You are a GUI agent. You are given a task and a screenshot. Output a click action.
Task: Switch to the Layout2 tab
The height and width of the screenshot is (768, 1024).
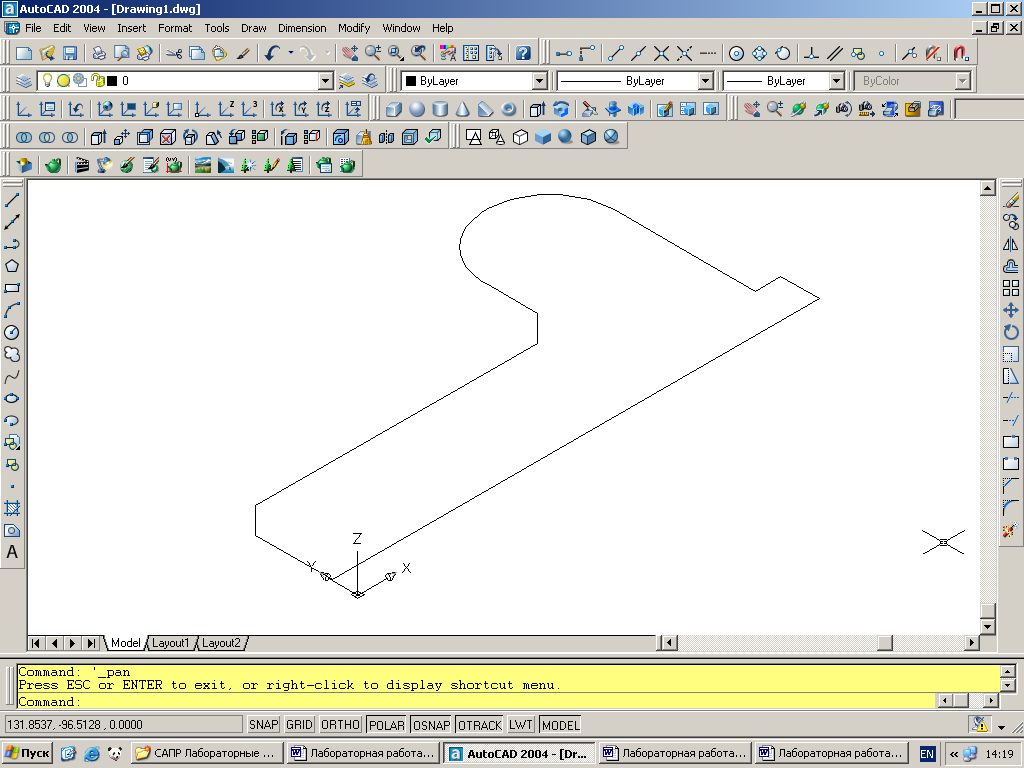tap(221, 643)
